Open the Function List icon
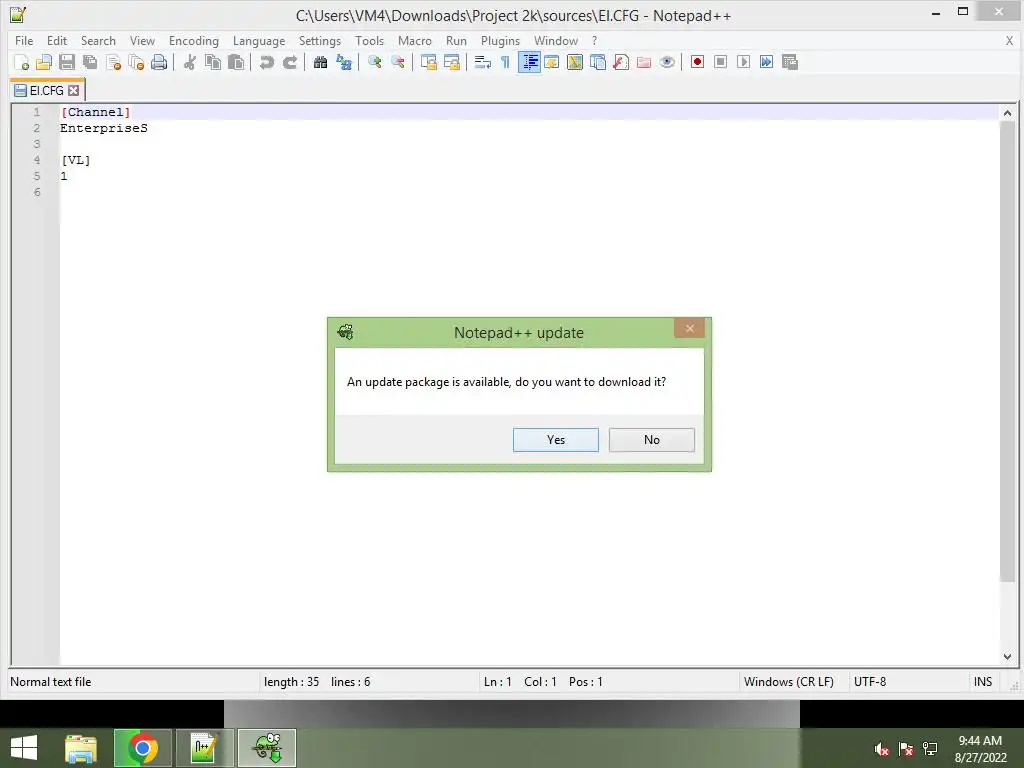This screenshot has height=768, width=1024. point(620,62)
